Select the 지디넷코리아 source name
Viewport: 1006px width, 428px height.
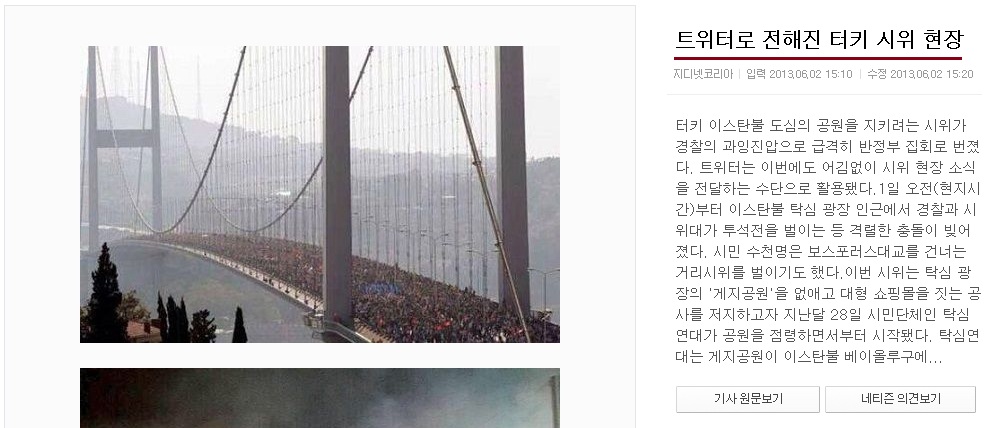[x=703, y=74]
